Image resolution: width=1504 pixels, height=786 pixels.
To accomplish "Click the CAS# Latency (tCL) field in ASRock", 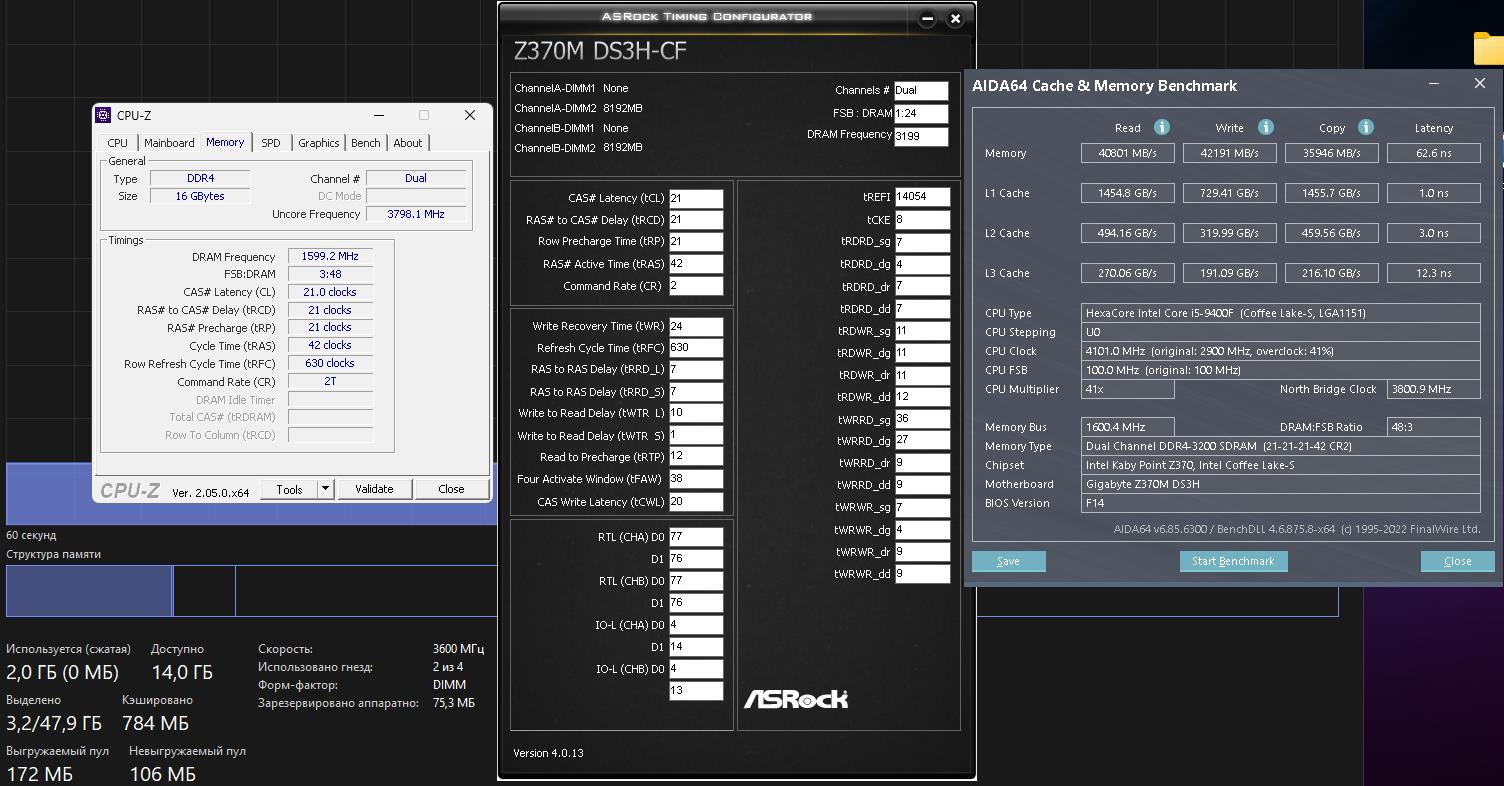I will (696, 198).
